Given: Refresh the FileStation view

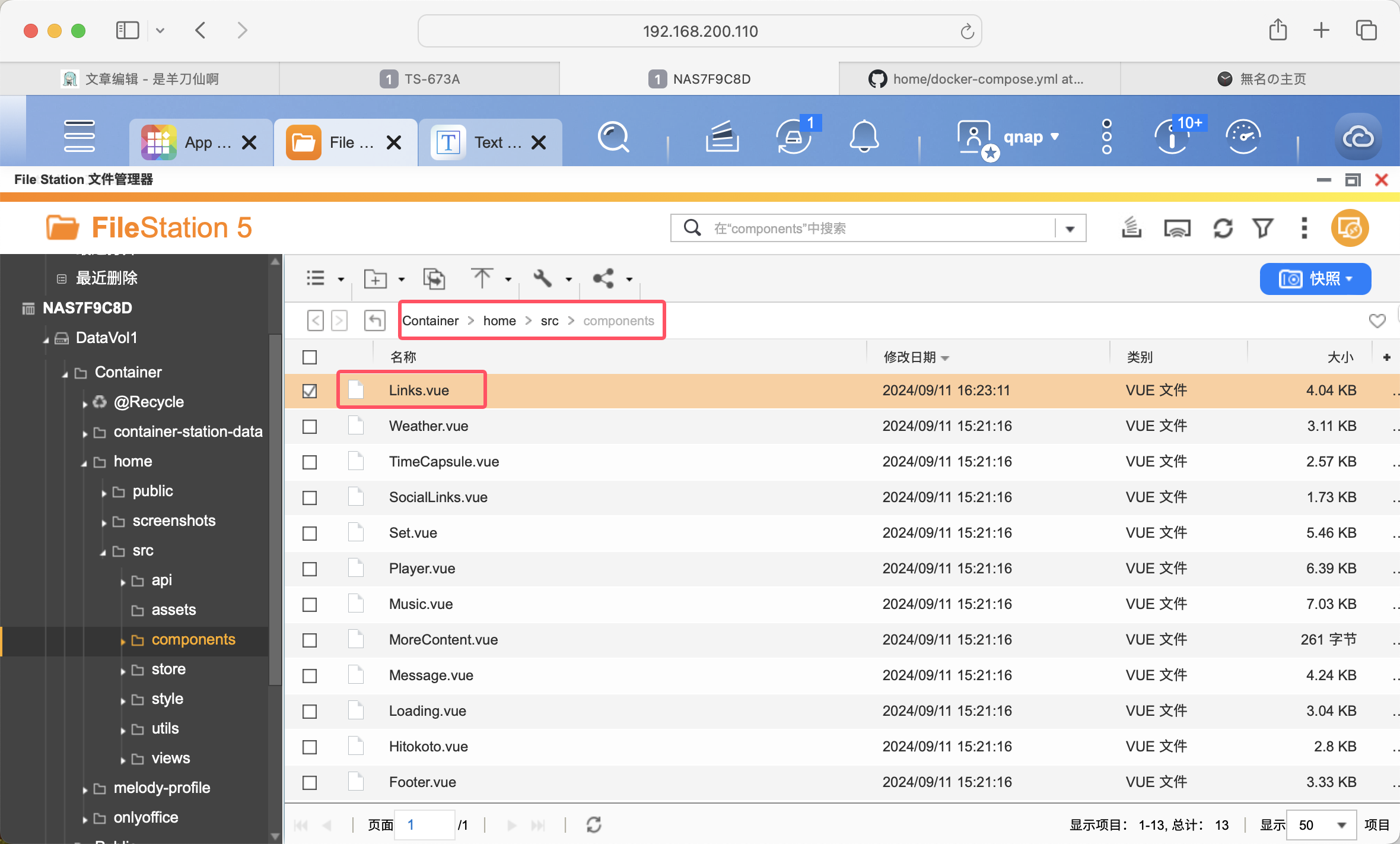Looking at the screenshot, I should [1223, 228].
